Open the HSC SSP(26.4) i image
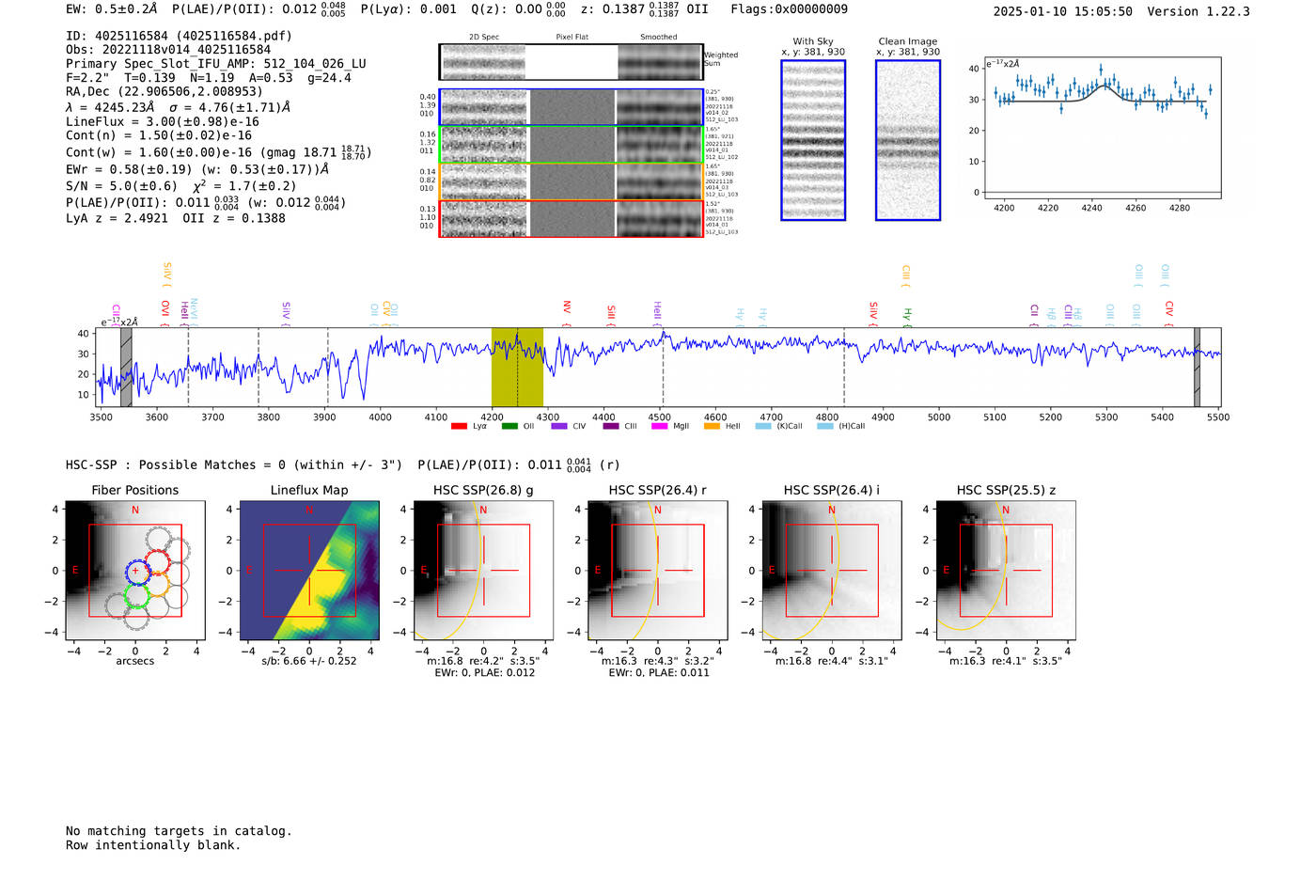The image size is (1316, 896). click(x=832, y=571)
